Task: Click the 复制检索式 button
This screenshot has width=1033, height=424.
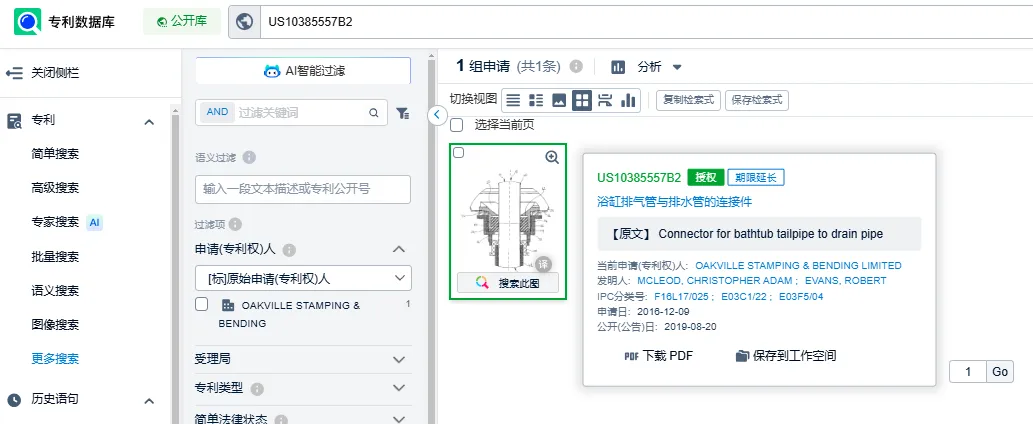Action: (688, 101)
